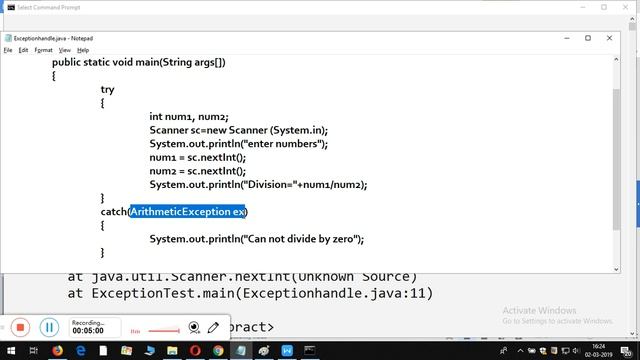The width and height of the screenshot is (640, 360).
Task: Launch Opera browser from taskbar
Action: pos(195,351)
